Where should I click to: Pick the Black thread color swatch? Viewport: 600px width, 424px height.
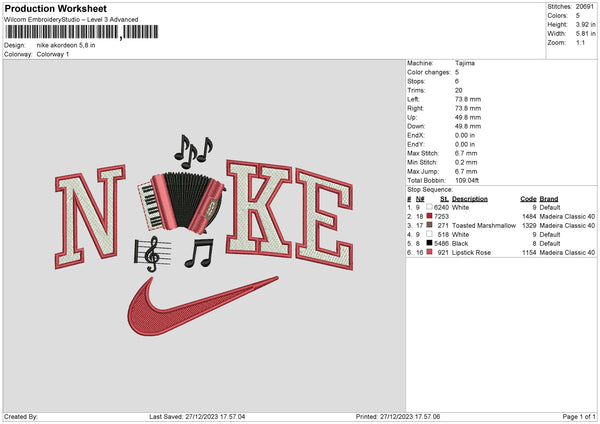pos(429,243)
